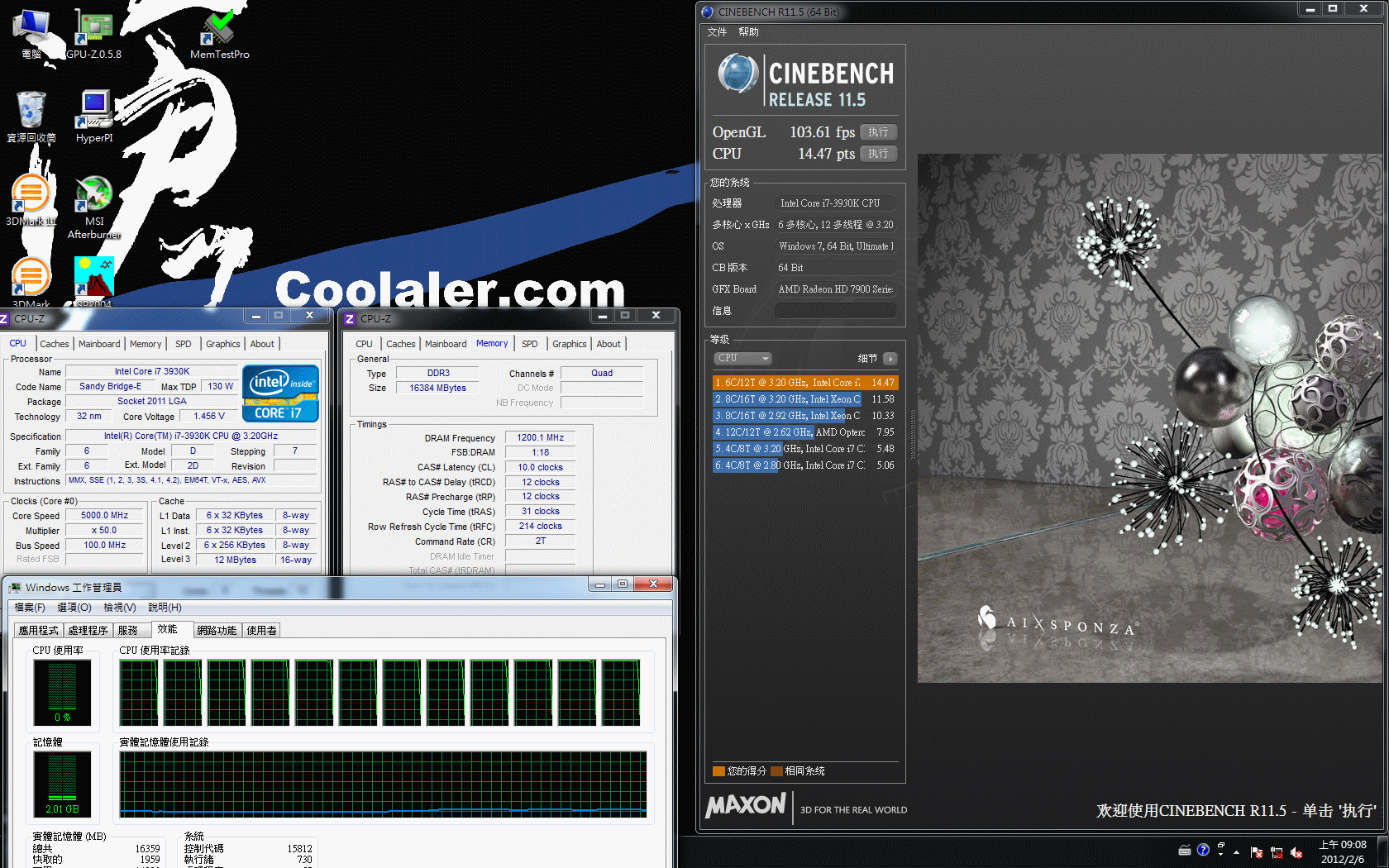Open the Cinebench Help menu
1389x868 pixels.
tap(748, 32)
